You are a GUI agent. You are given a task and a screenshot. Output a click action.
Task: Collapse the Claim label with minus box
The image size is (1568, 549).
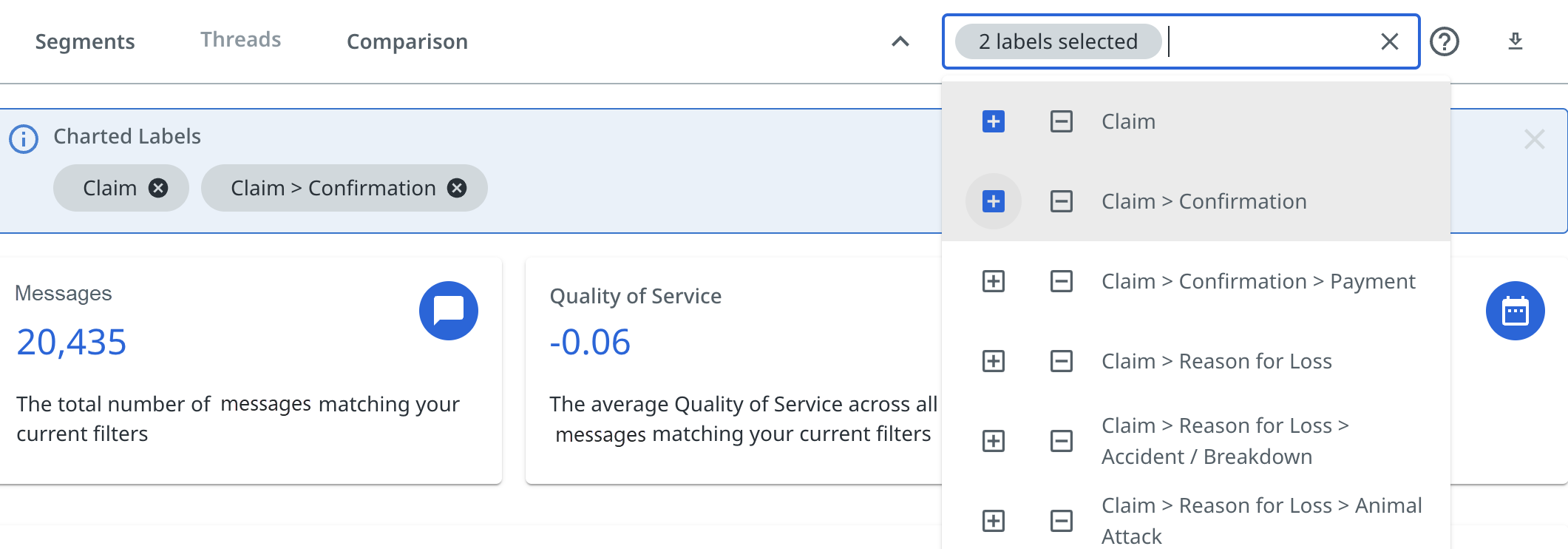[1061, 121]
